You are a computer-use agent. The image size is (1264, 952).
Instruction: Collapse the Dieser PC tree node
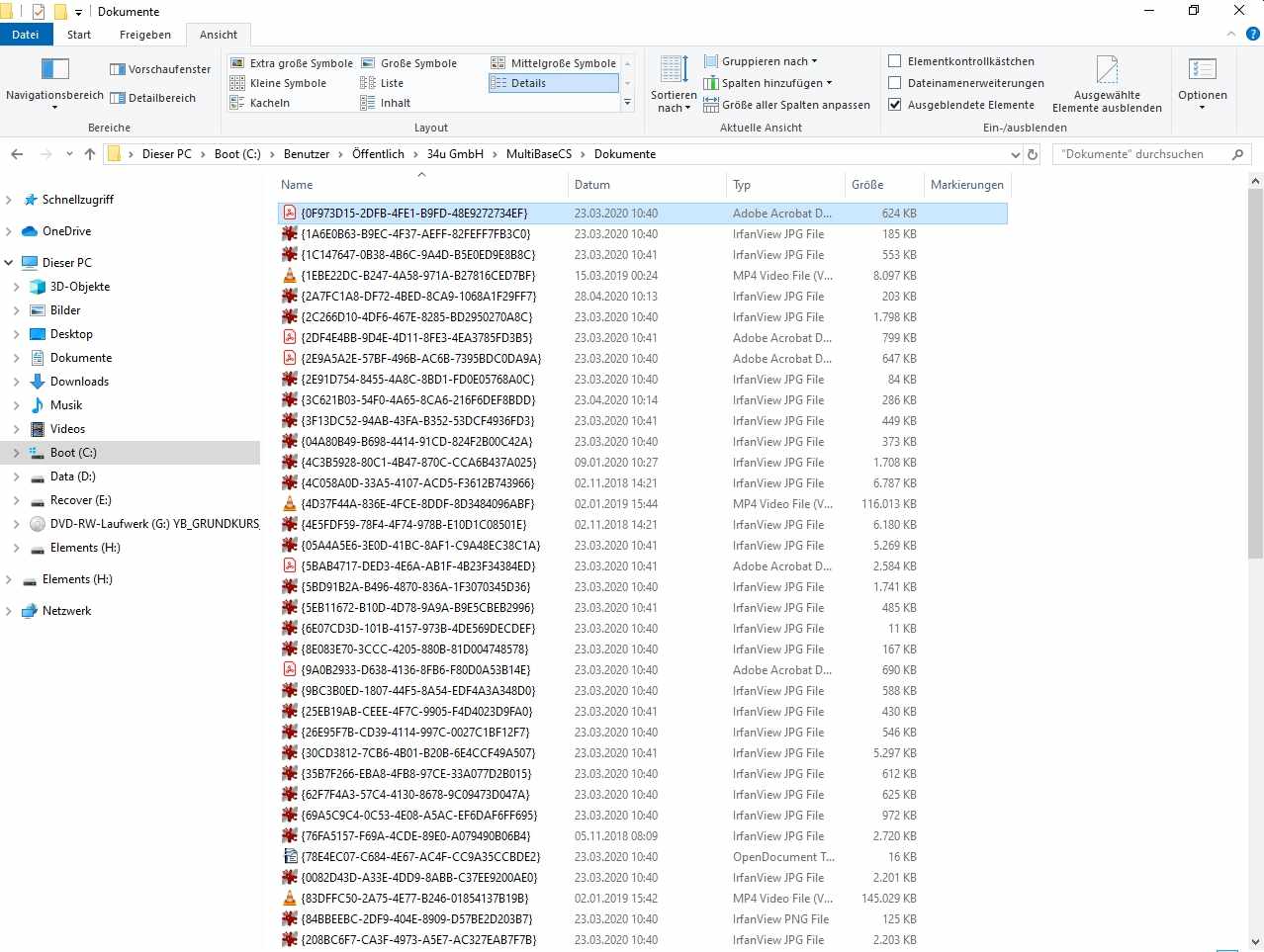tap(9, 263)
